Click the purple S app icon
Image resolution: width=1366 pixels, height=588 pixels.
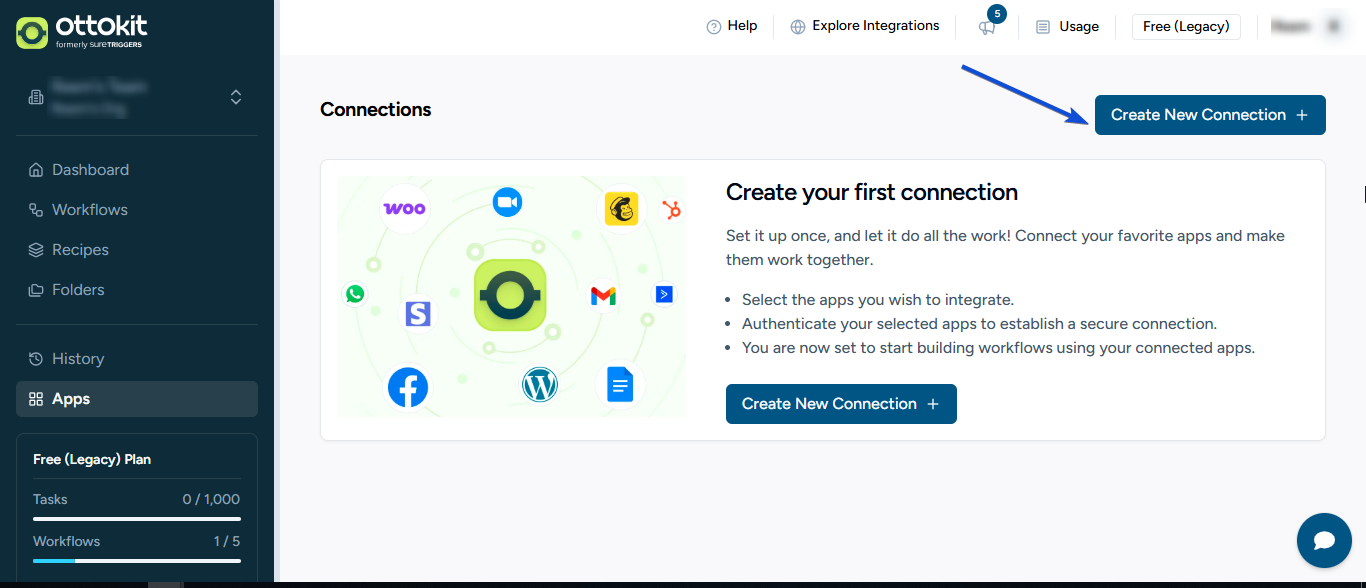tap(418, 314)
